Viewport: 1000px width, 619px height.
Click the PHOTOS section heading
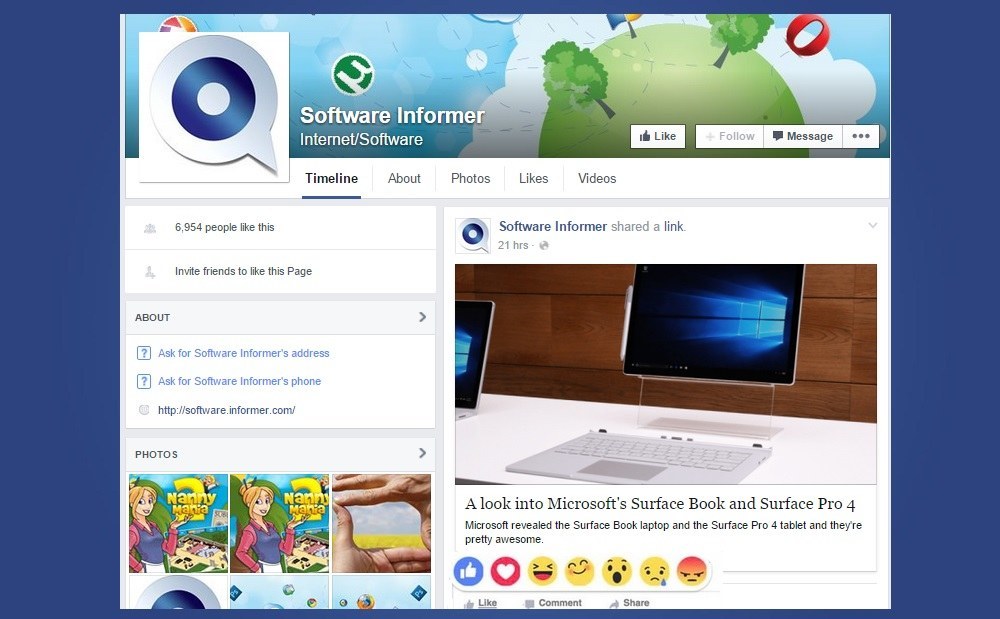[156, 455]
